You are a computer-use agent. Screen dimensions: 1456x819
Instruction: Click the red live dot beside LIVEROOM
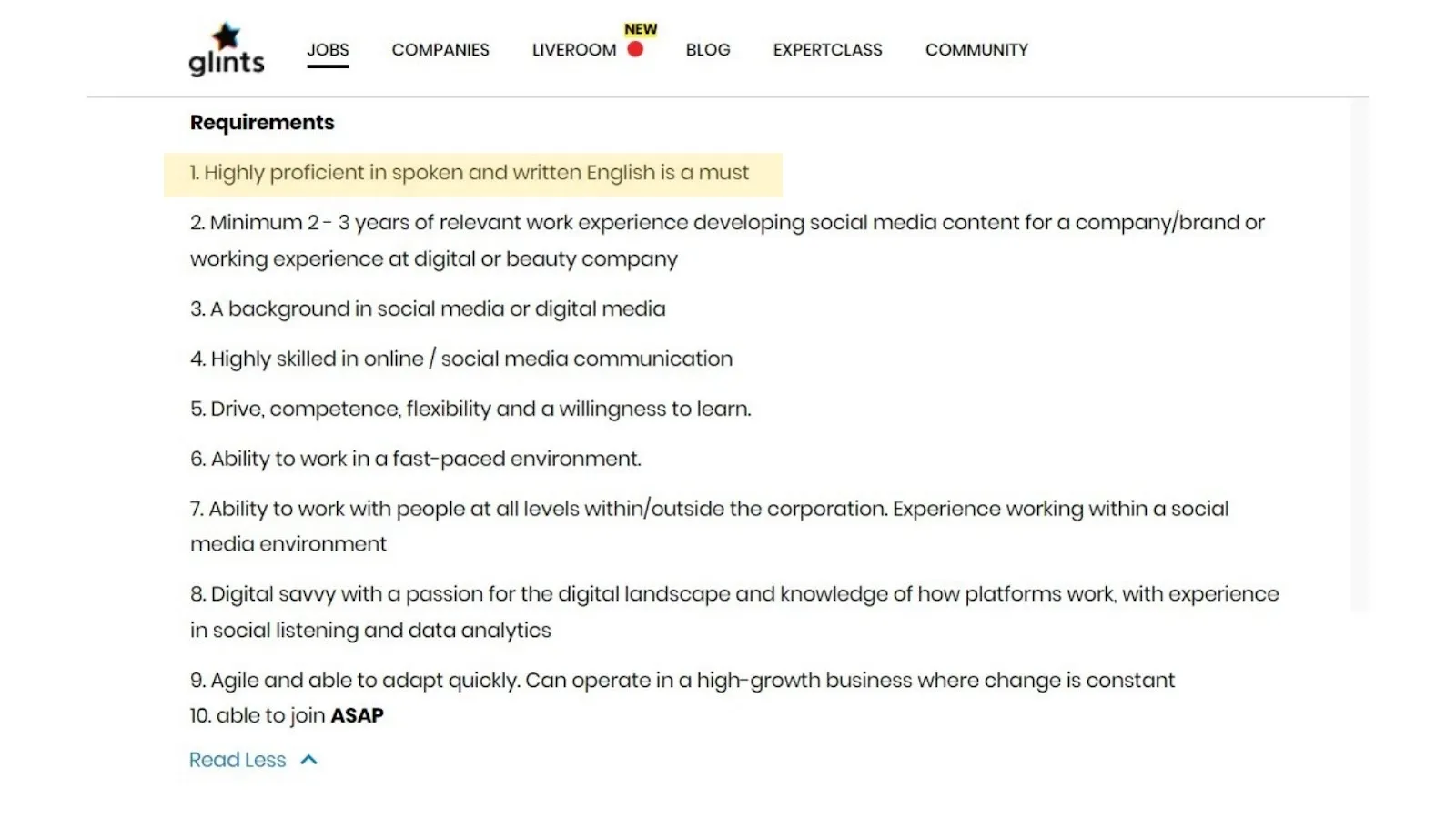pyautogui.click(x=637, y=50)
